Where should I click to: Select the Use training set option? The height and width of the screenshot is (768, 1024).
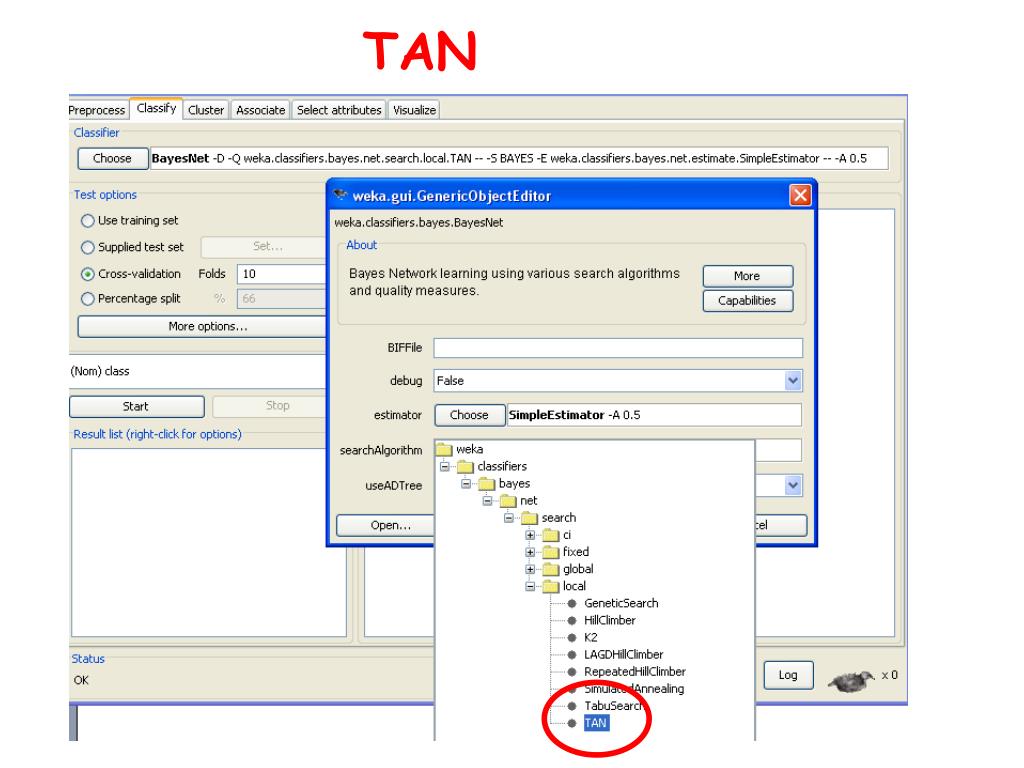point(88,221)
